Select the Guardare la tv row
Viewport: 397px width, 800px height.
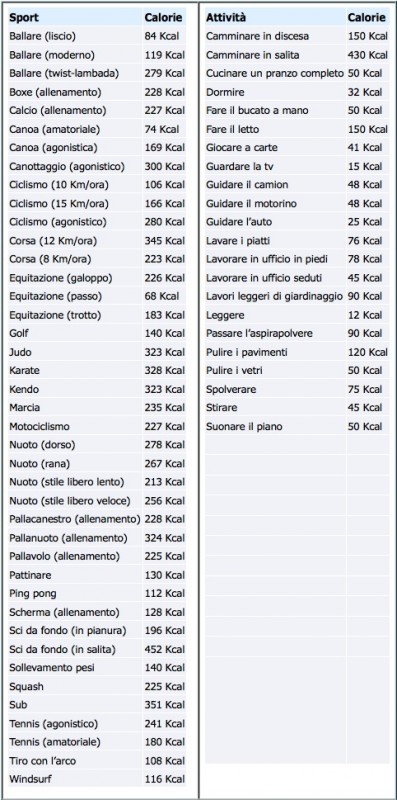pyautogui.click(x=297, y=166)
